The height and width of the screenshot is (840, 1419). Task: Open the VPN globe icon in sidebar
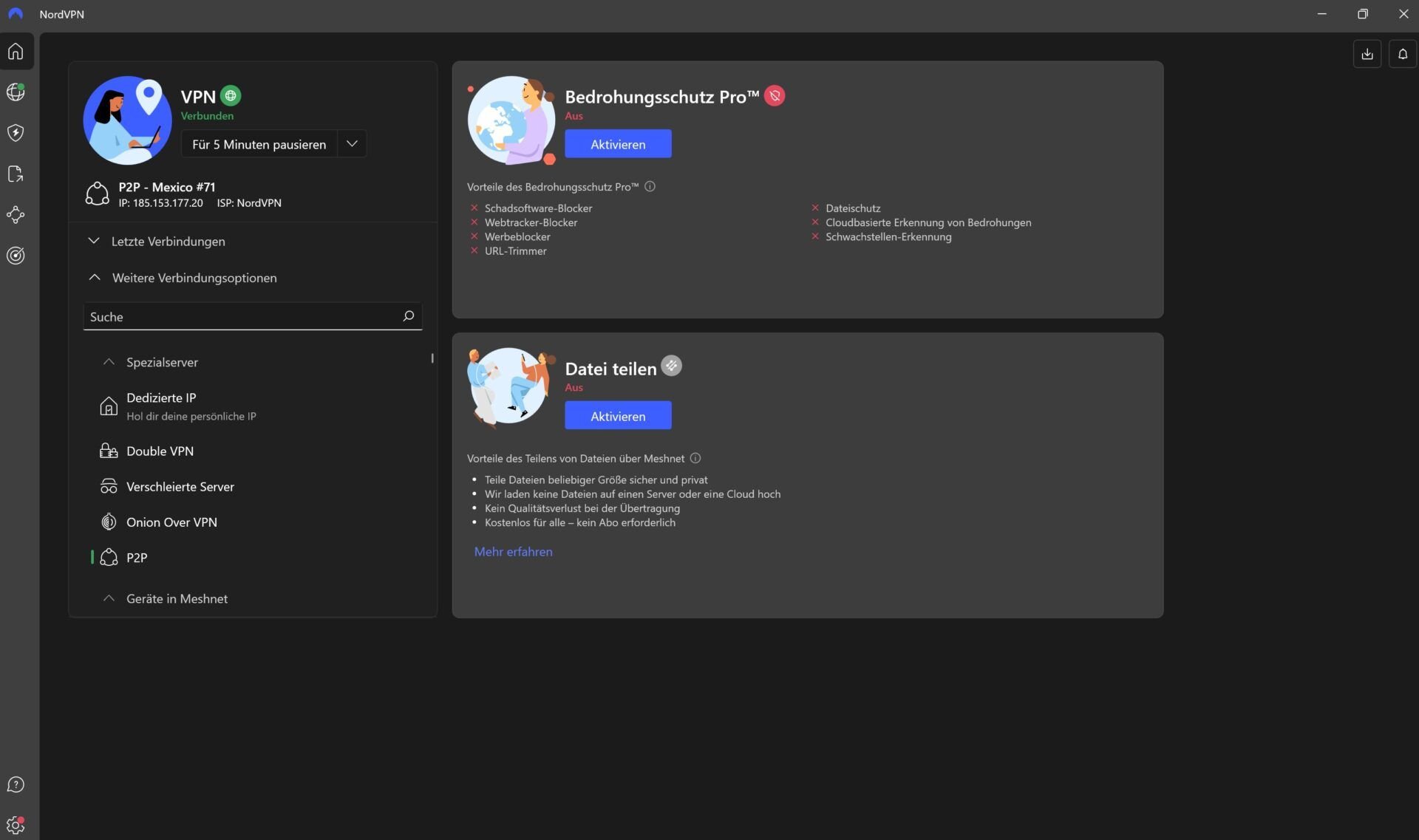click(x=16, y=92)
